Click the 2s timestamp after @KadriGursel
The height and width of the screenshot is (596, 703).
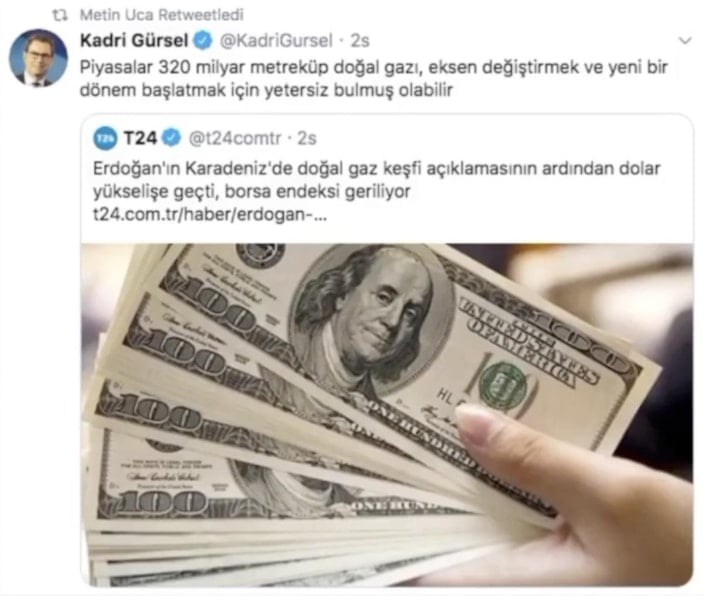pyautogui.click(x=360, y=41)
